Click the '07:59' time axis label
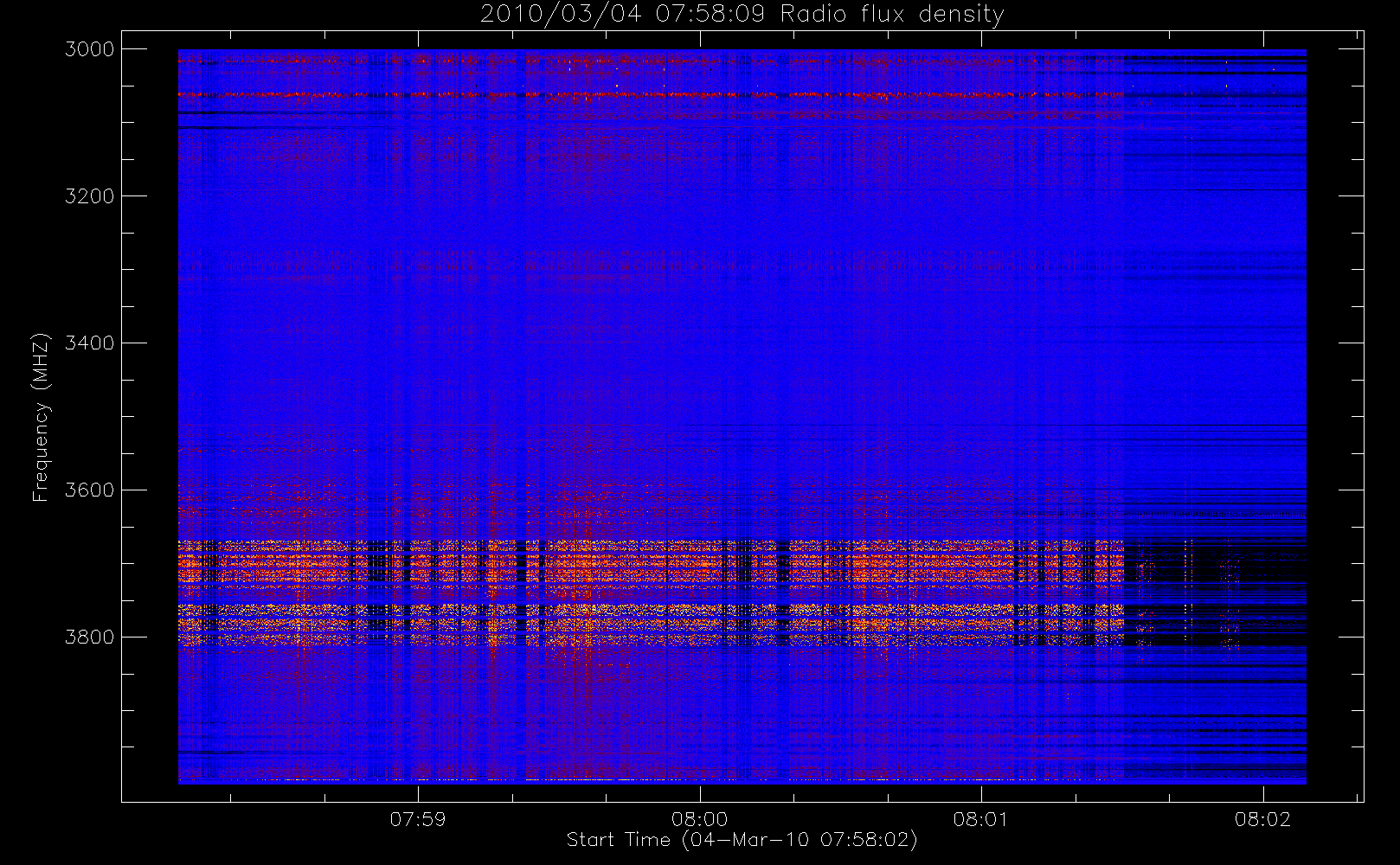The image size is (1400, 865). [x=418, y=819]
